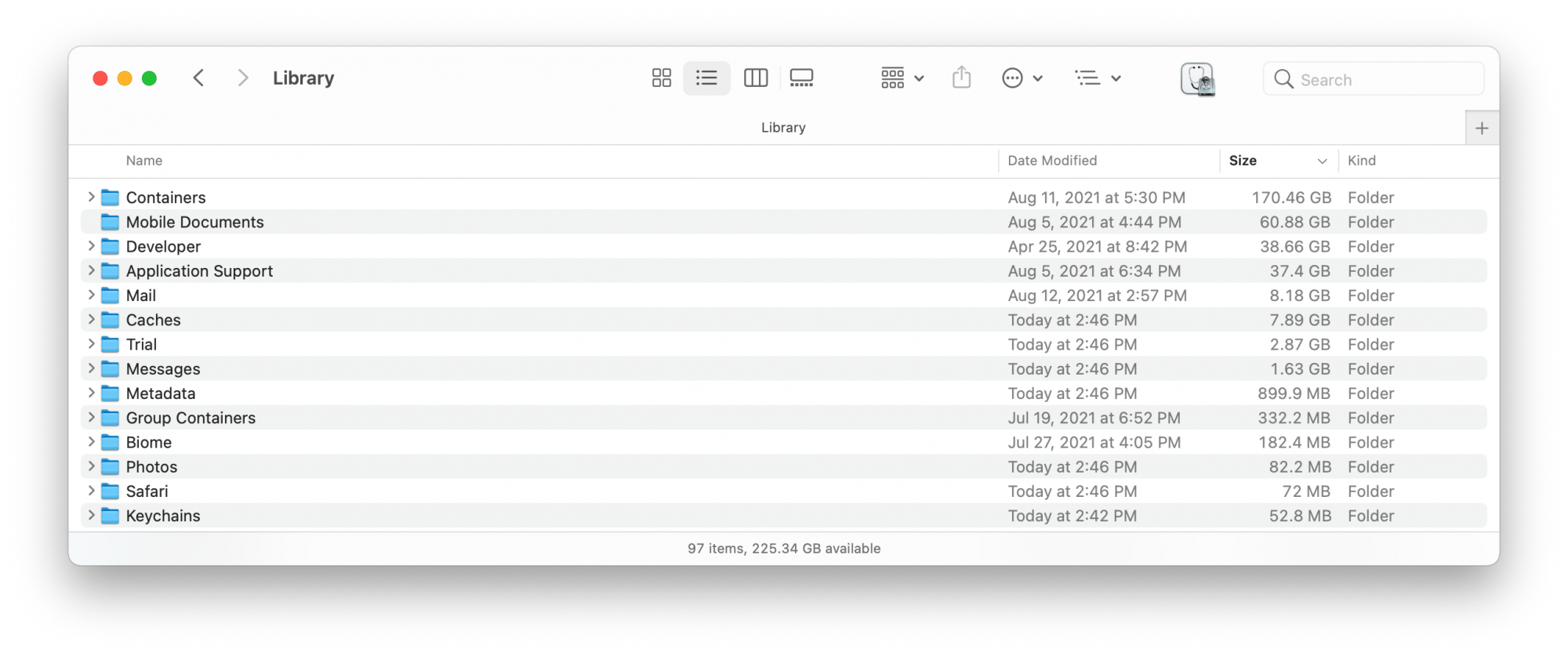Expand the Biome folder
Viewport: 1568px width, 656px height.
click(x=91, y=442)
